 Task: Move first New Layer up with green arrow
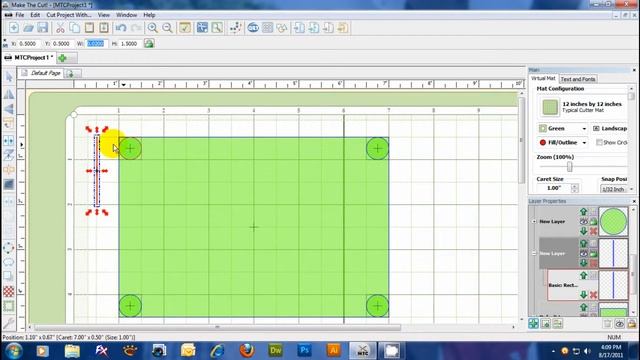(584, 211)
